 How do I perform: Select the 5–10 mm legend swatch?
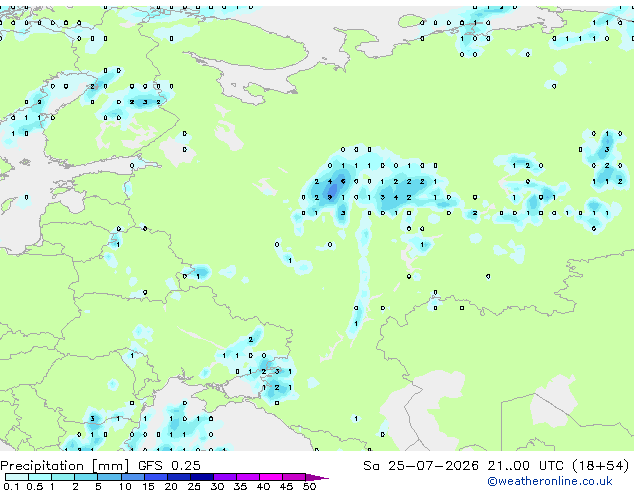pyautogui.click(x=109, y=477)
